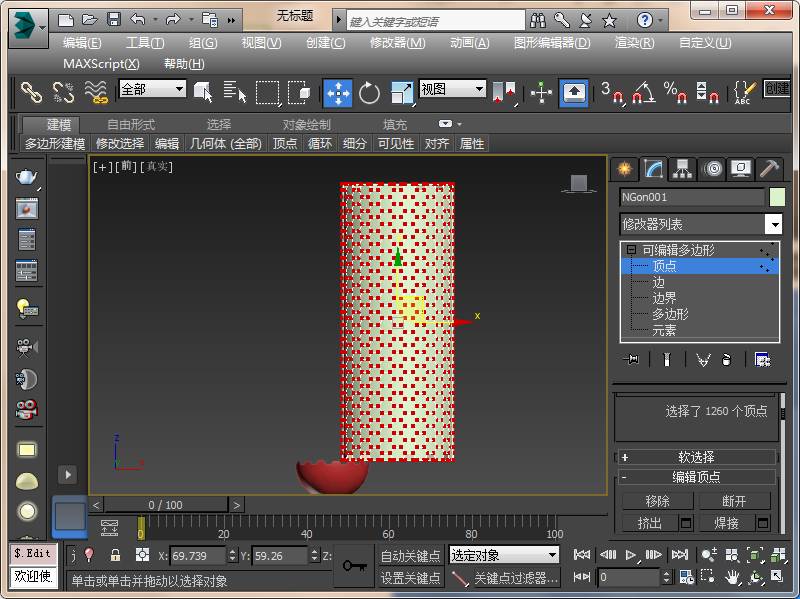Open the selection filter 全部 dropdown
Image resolution: width=800 pixels, height=599 pixels.
[x=152, y=89]
